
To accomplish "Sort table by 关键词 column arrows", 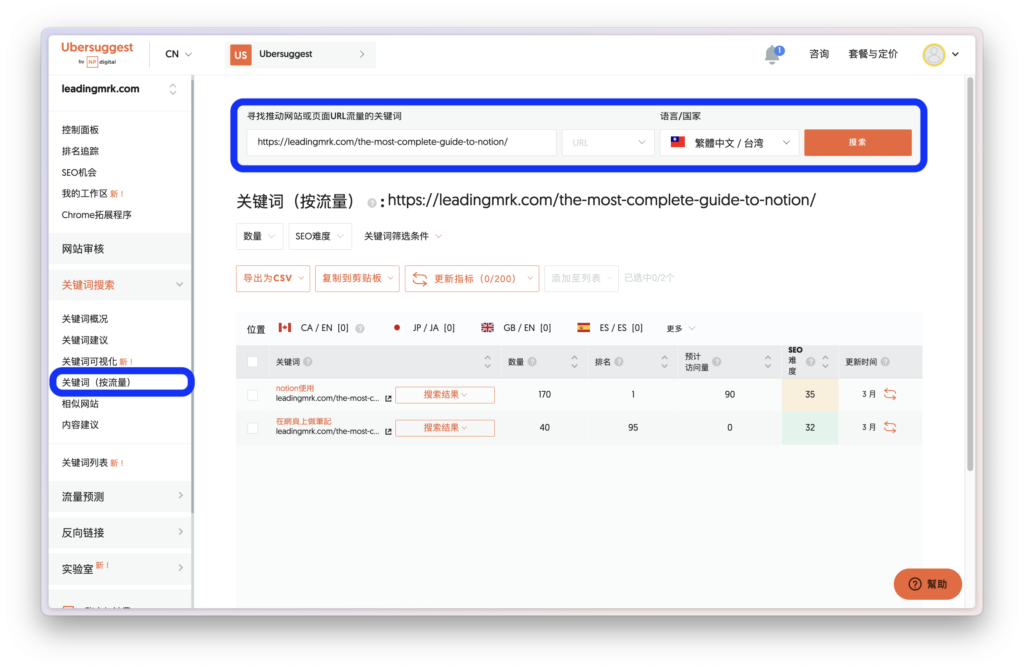I will tap(487, 362).
